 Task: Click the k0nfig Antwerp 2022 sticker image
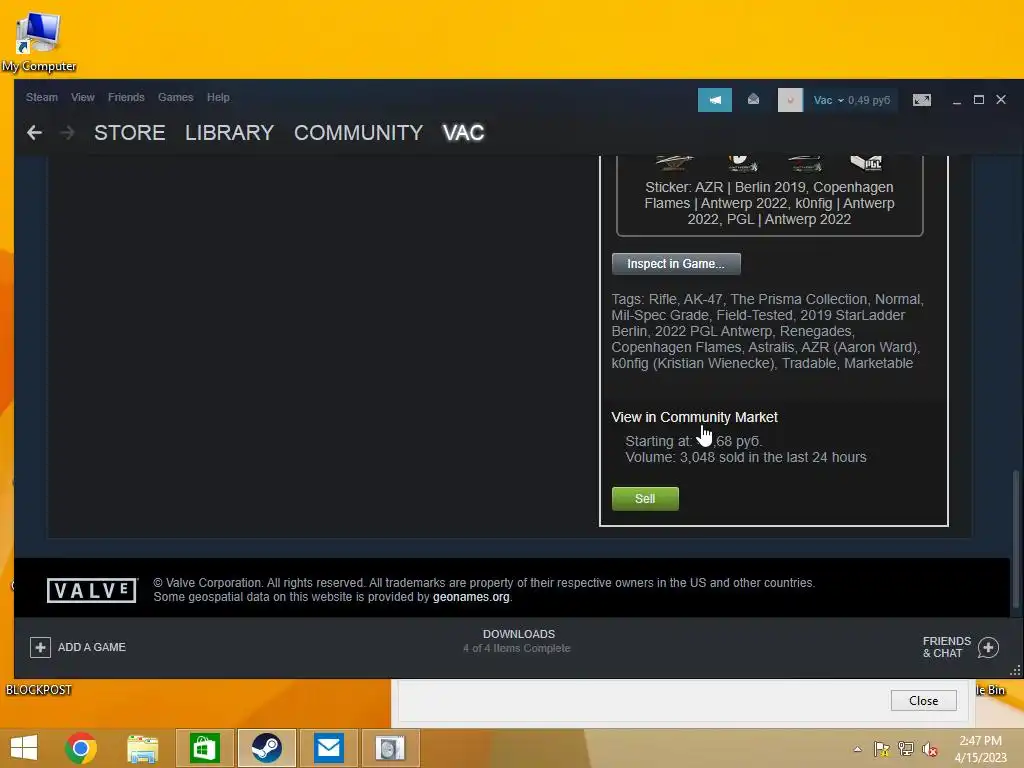click(805, 162)
